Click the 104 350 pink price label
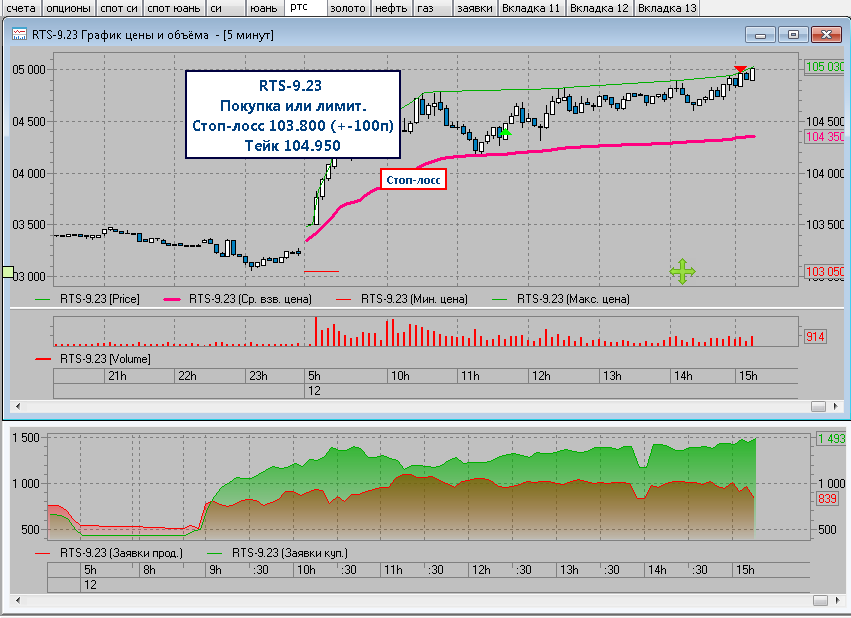Image resolution: width=851 pixels, height=618 pixels. click(x=825, y=137)
